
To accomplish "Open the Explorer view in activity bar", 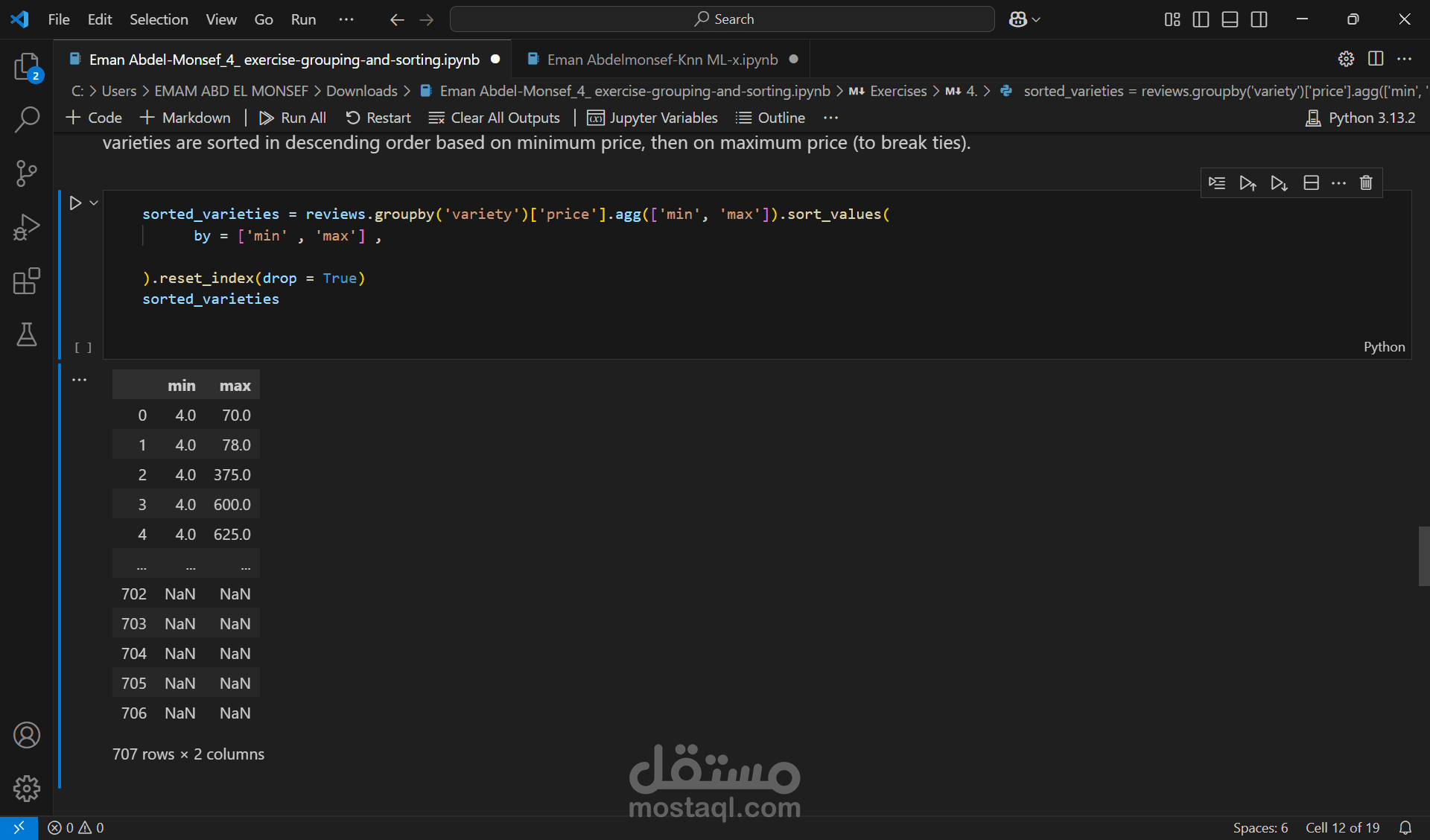I will pyautogui.click(x=27, y=67).
